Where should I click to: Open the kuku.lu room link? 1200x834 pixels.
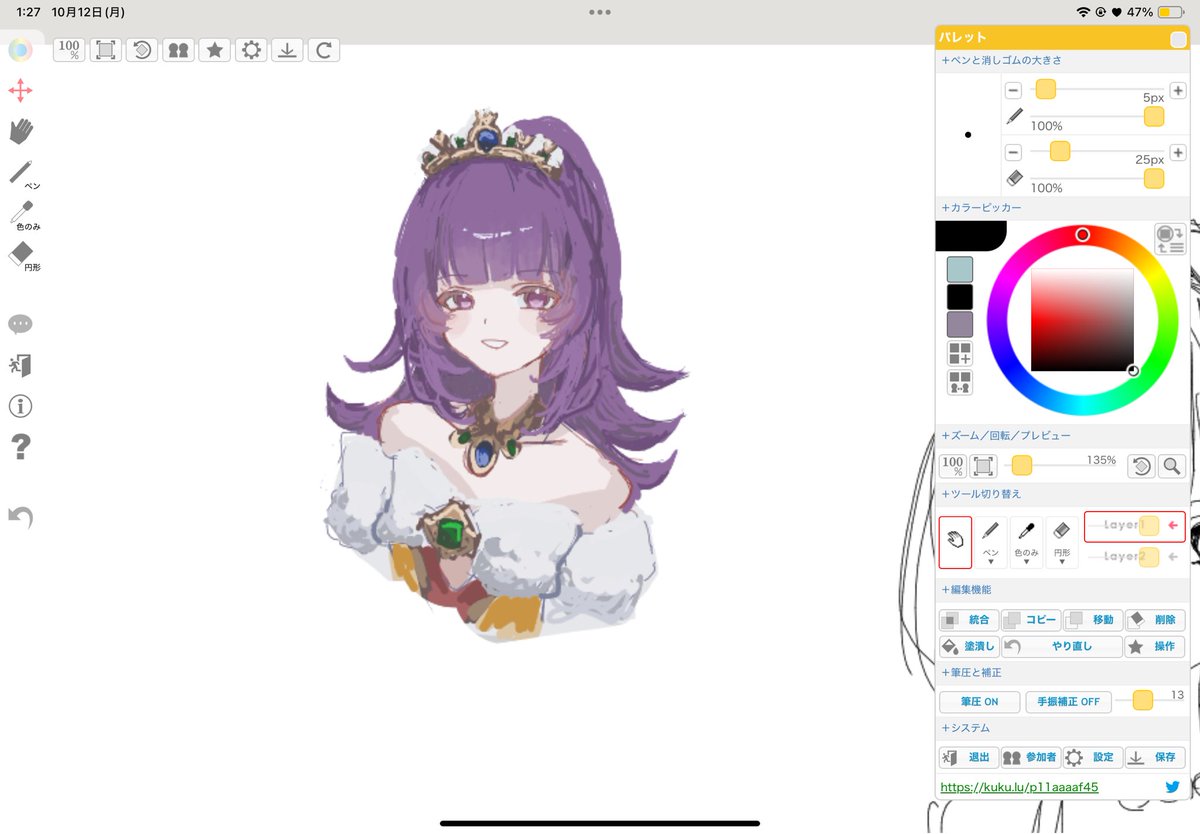tap(1019, 787)
